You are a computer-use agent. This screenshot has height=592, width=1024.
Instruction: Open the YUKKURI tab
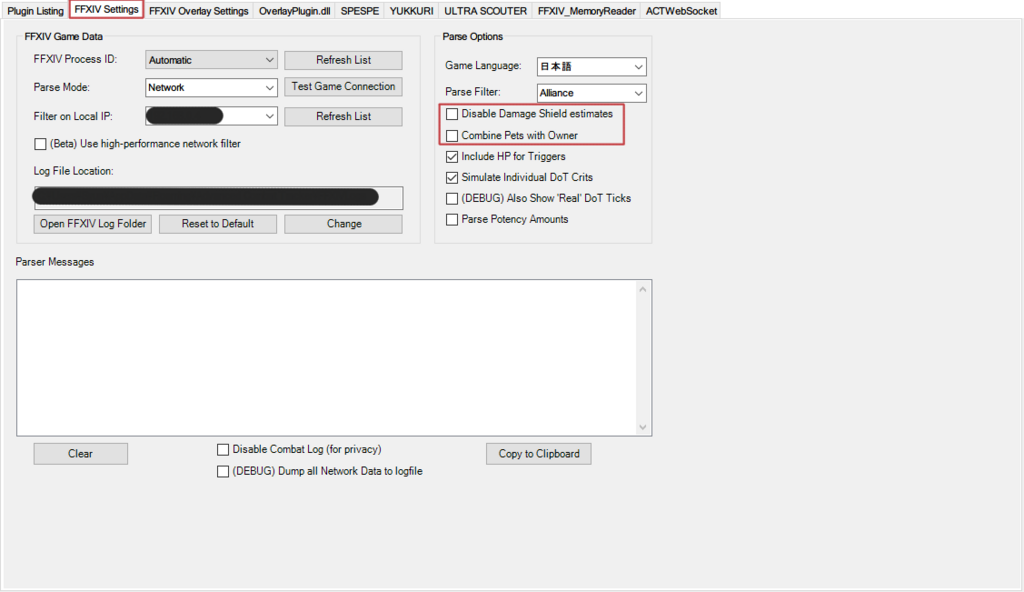411,11
